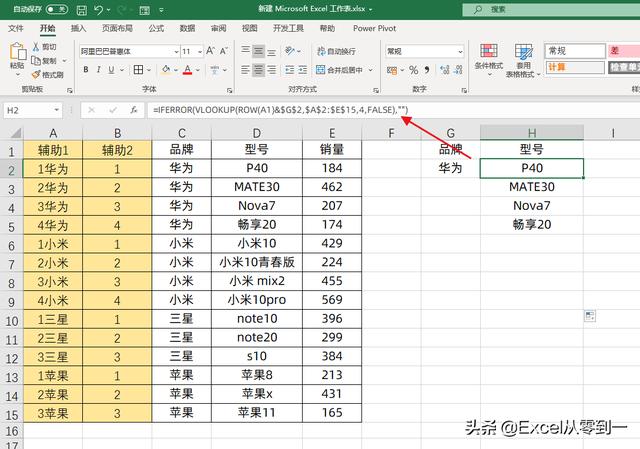Screen dimensions: 640x449
Task: Click the formula bar Cancel X icon
Action: [91, 110]
